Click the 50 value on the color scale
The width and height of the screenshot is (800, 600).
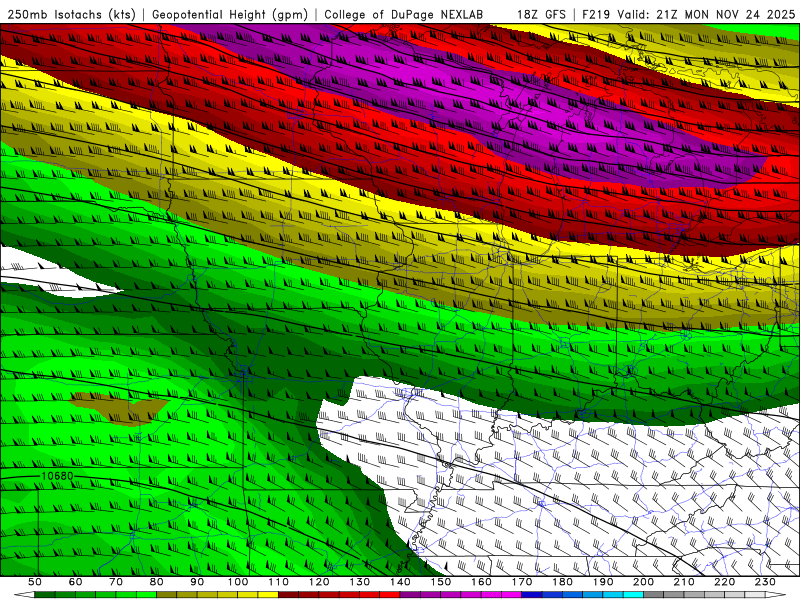point(35,582)
